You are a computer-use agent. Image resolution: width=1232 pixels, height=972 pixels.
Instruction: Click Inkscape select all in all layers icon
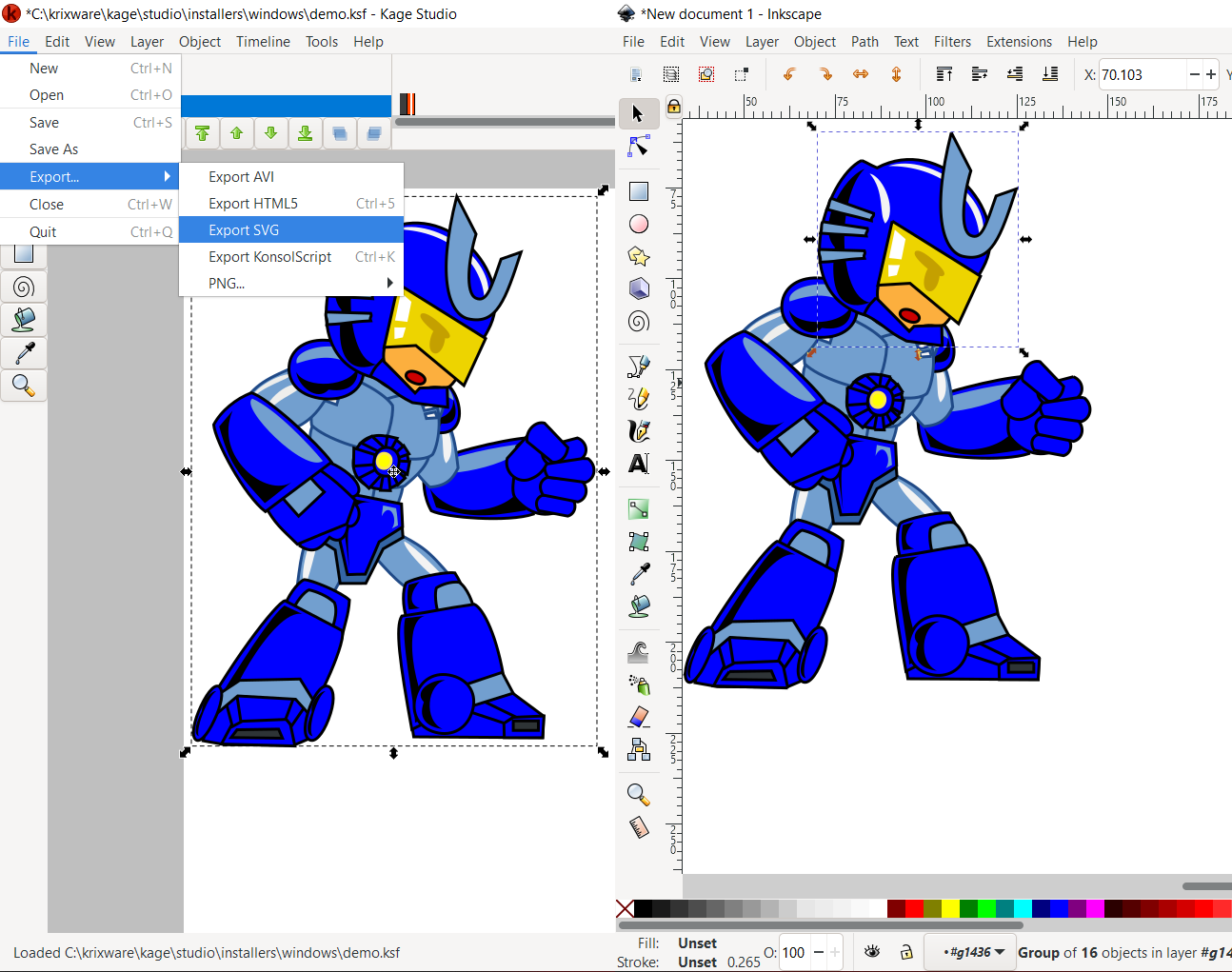(x=671, y=74)
